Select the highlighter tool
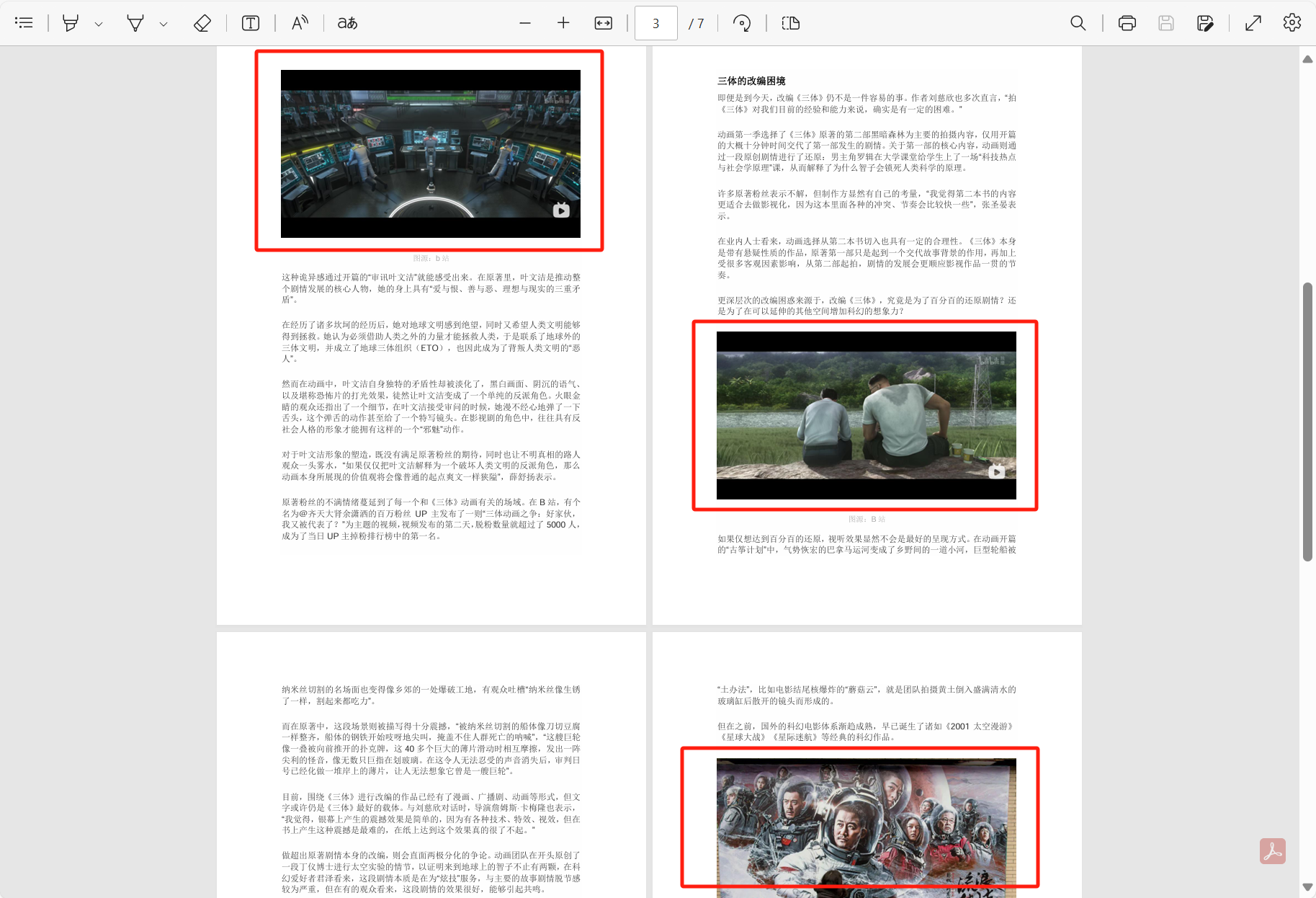 coord(70,22)
